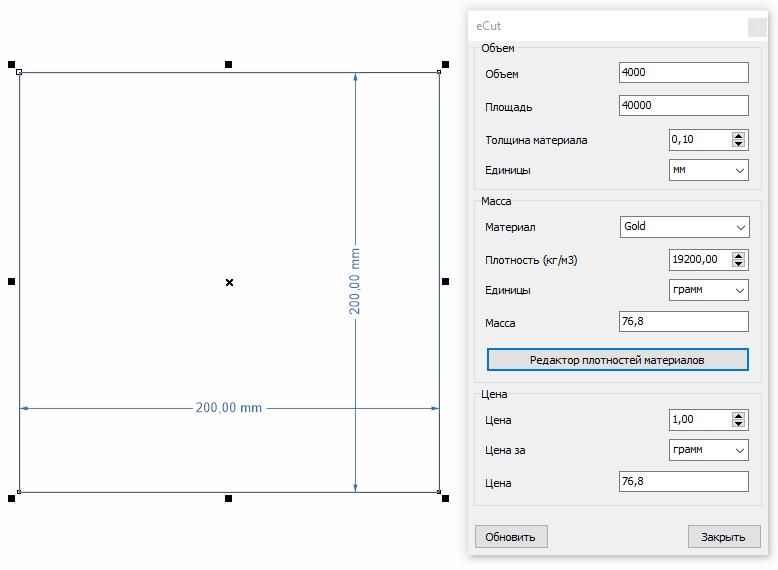Click the Плотность (кг/м3) label
The image size is (778, 570).
click(531, 260)
